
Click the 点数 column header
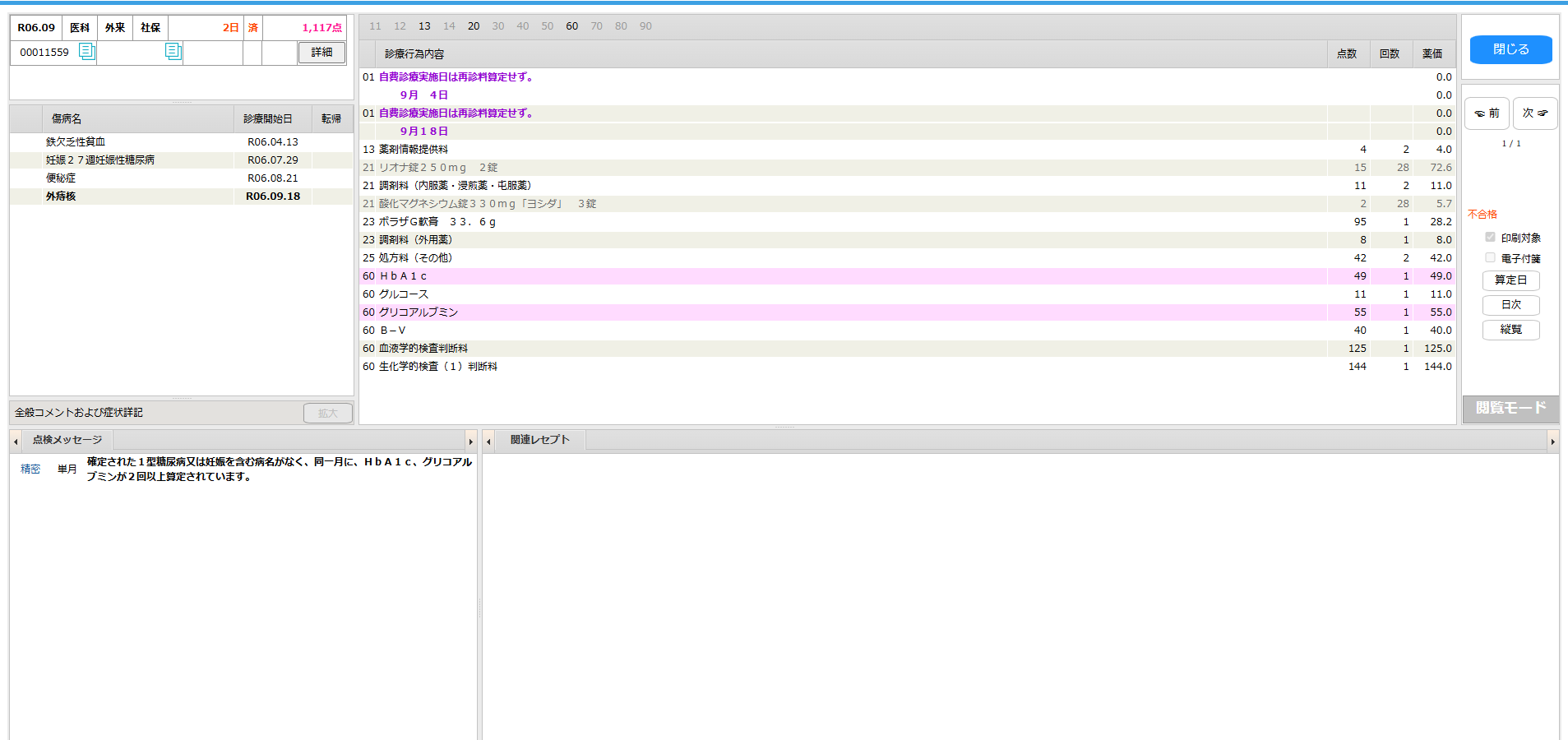[x=1348, y=53]
